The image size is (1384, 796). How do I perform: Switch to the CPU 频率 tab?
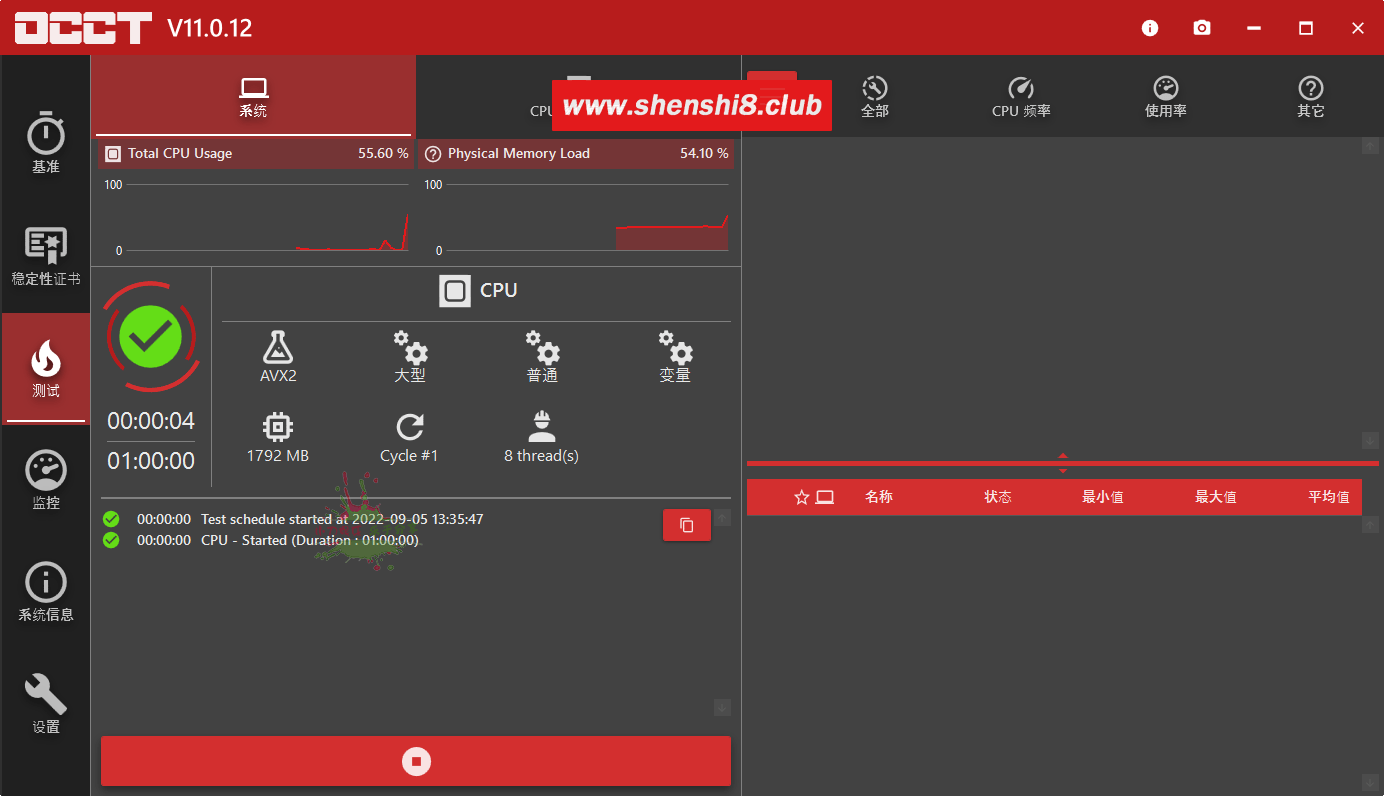pos(1021,96)
